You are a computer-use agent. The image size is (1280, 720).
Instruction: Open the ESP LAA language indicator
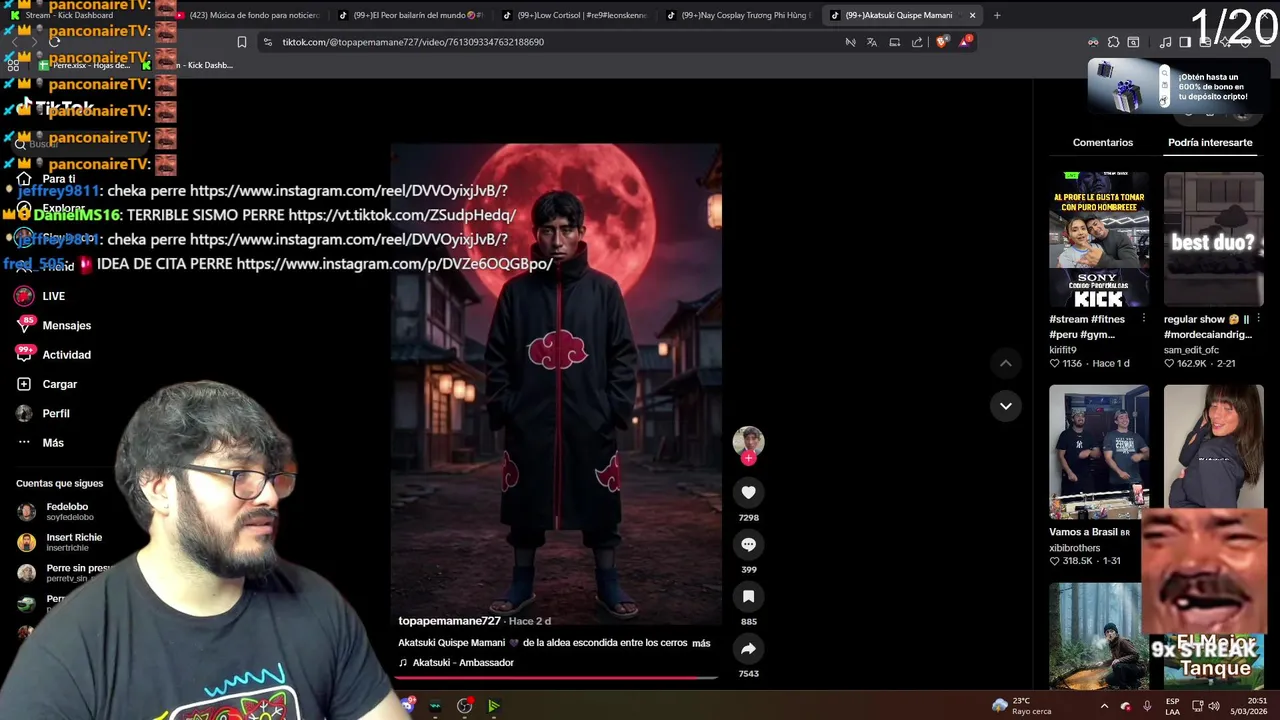[x=1173, y=706]
